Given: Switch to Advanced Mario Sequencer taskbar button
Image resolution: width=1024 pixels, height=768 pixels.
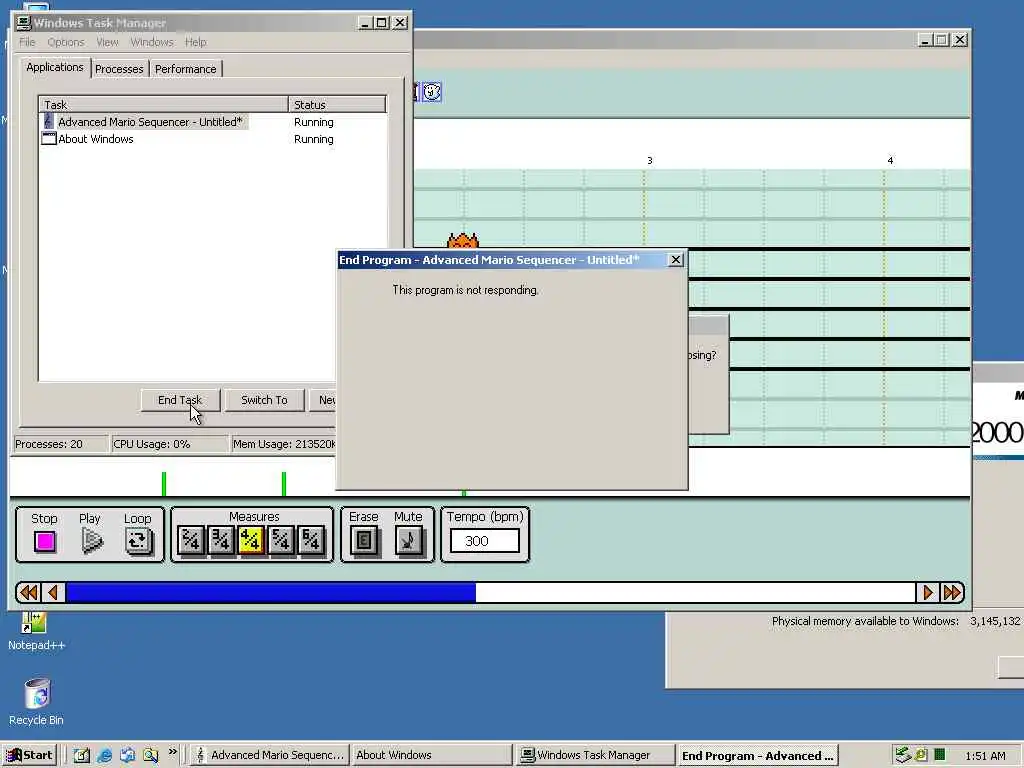Looking at the screenshot, I should pyautogui.click(x=270, y=755).
